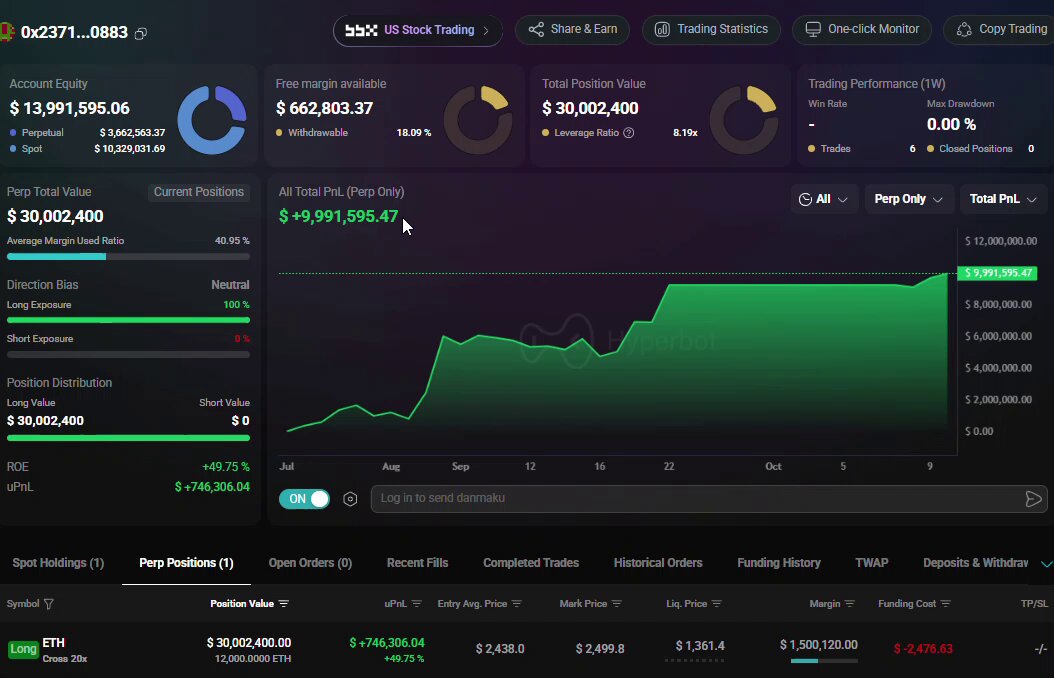Sort by Position Value column icon

284,603
